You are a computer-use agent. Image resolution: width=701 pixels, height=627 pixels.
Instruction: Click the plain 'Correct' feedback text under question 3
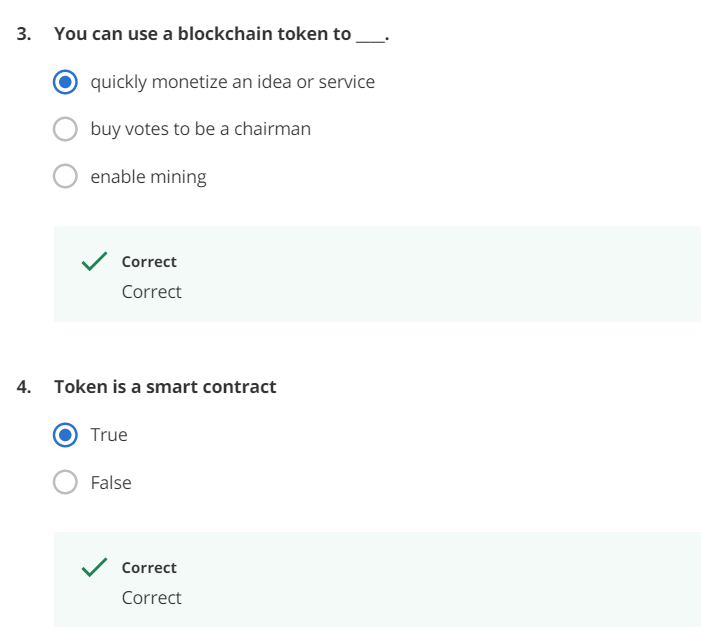[x=151, y=292]
